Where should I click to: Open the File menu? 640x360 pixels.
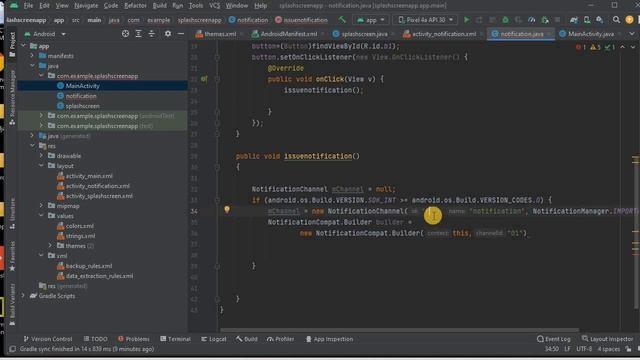click(x=28, y=6)
